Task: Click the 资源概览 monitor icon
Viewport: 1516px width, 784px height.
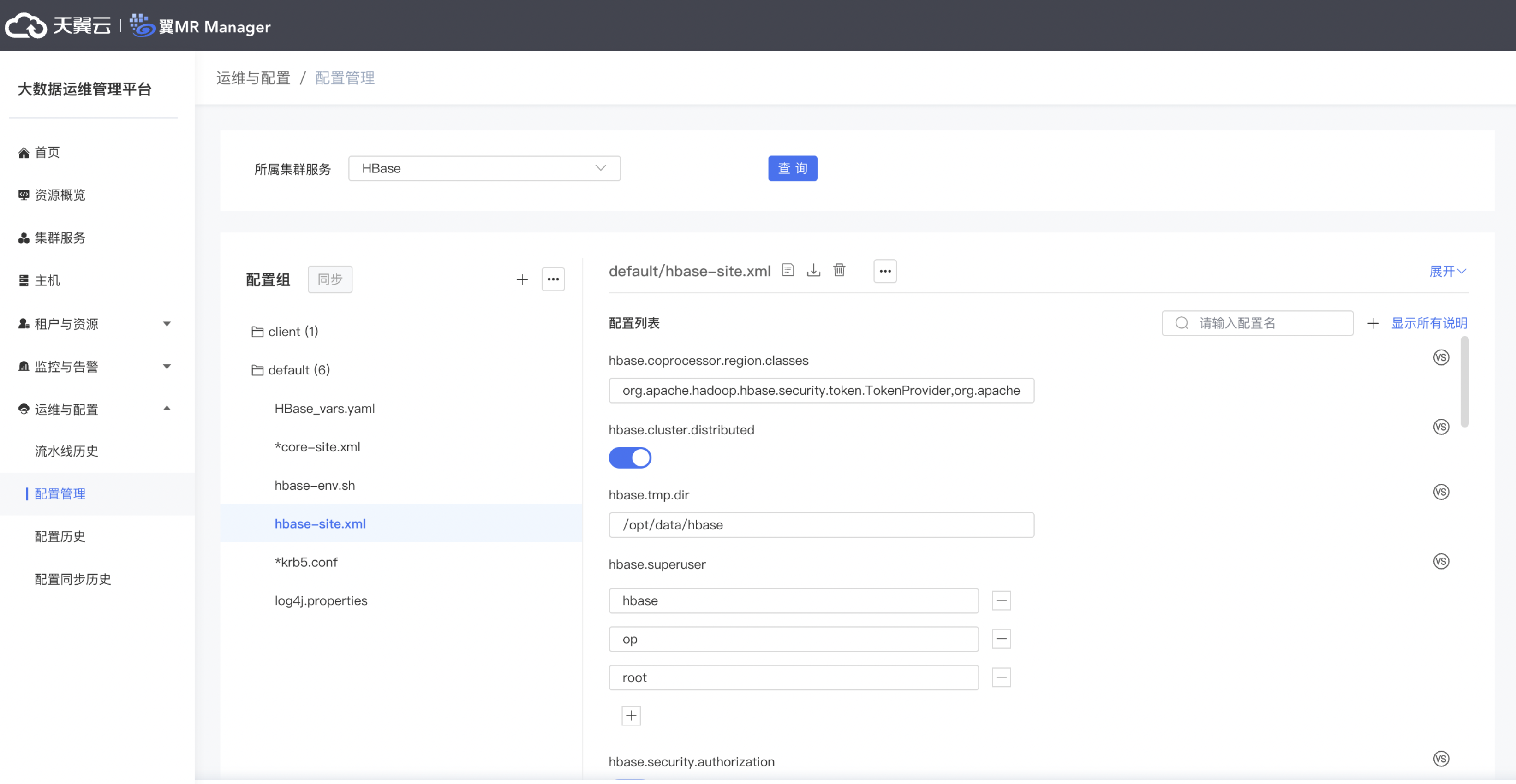Action: (24, 195)
